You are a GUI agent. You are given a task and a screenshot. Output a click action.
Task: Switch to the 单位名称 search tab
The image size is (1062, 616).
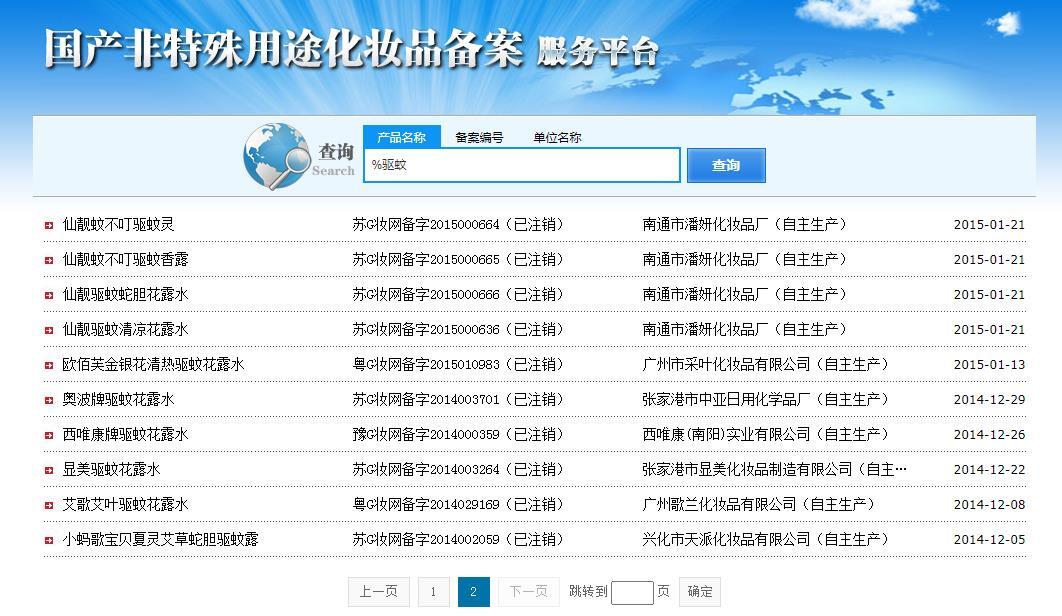(x=557, y=138)
